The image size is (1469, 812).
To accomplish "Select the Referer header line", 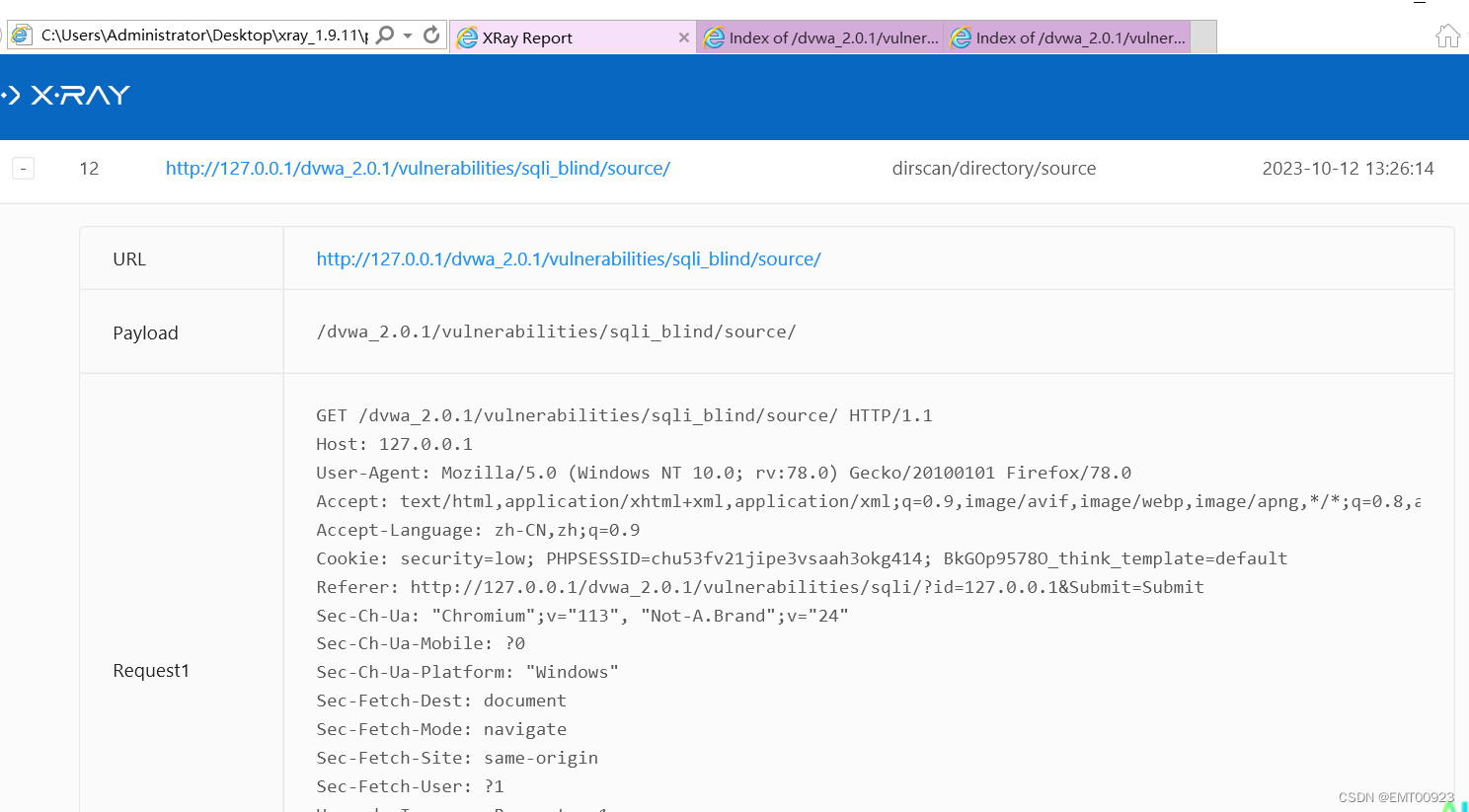I will coord(760,587).
